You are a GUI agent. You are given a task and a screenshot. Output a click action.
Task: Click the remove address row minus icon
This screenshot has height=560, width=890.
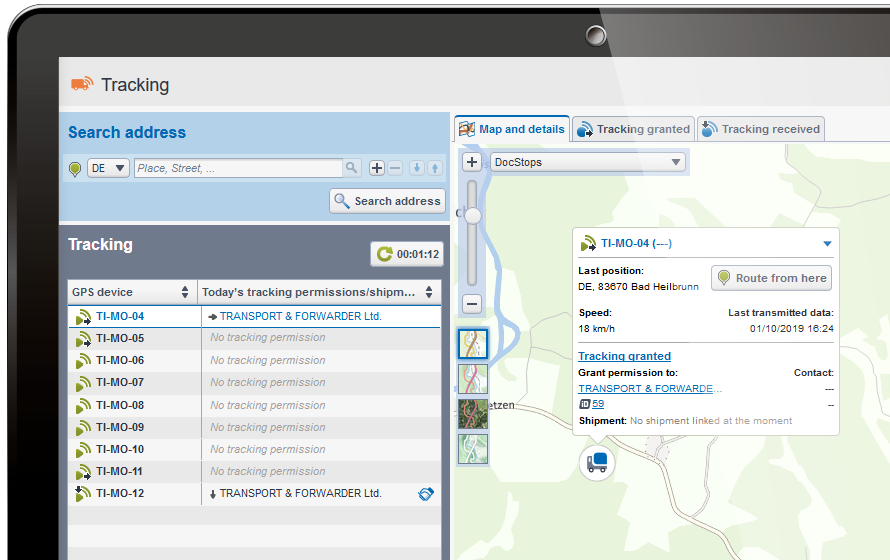[396, 168]
